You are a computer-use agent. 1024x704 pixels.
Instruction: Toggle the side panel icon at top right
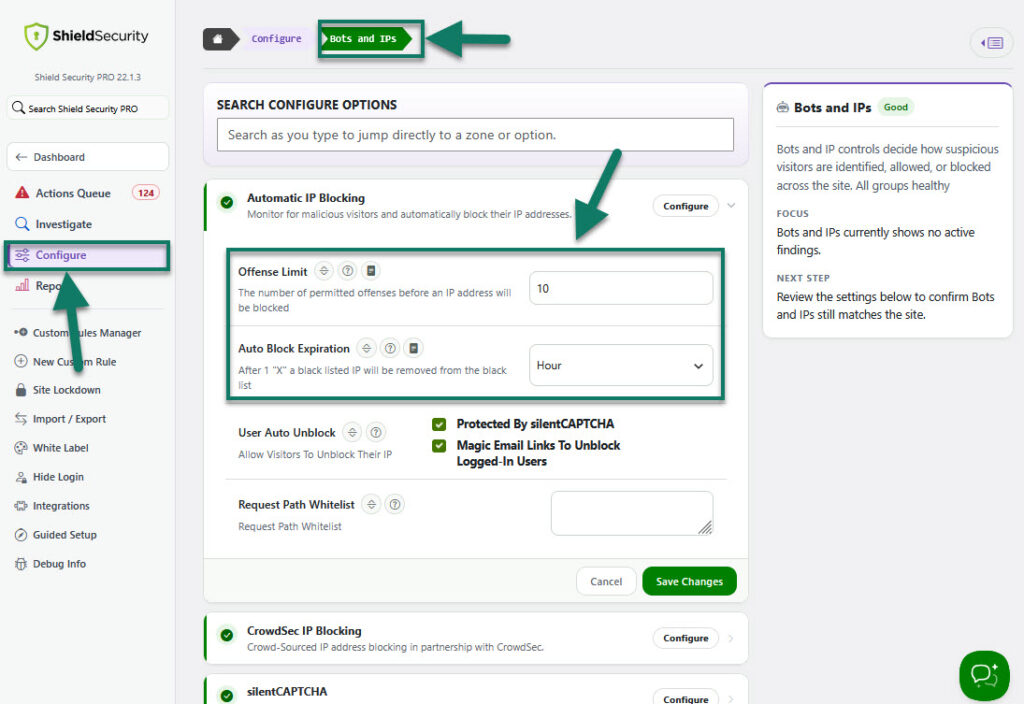[x=991, y=43]
